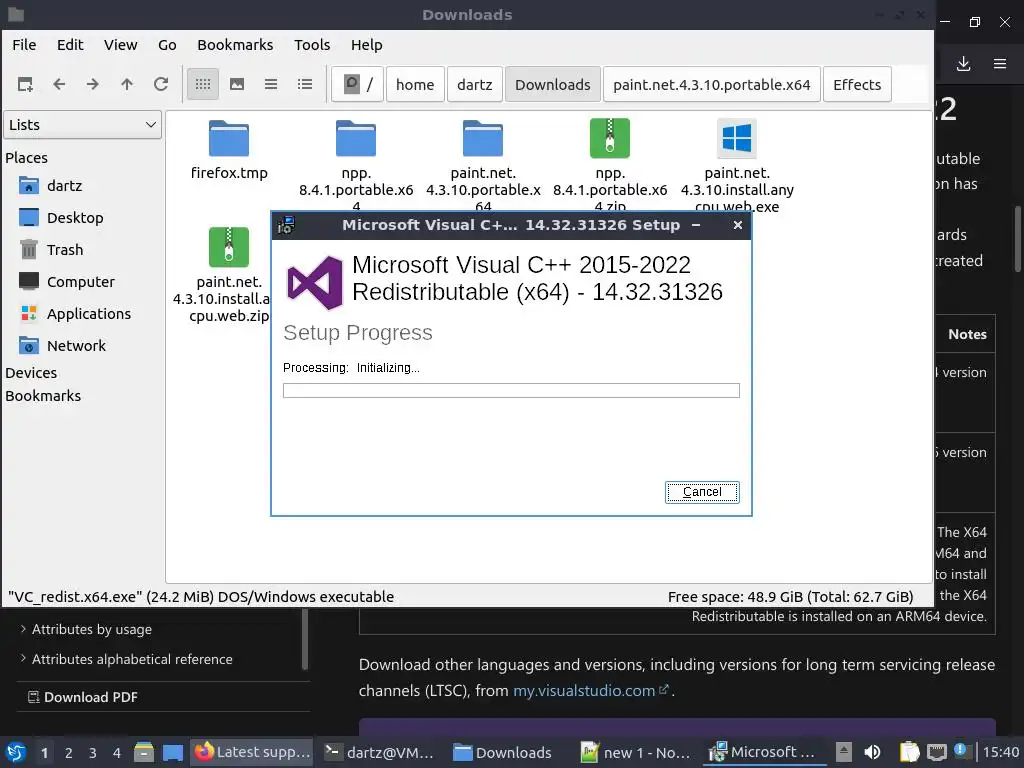Switch to detailed list view mode

305,84
